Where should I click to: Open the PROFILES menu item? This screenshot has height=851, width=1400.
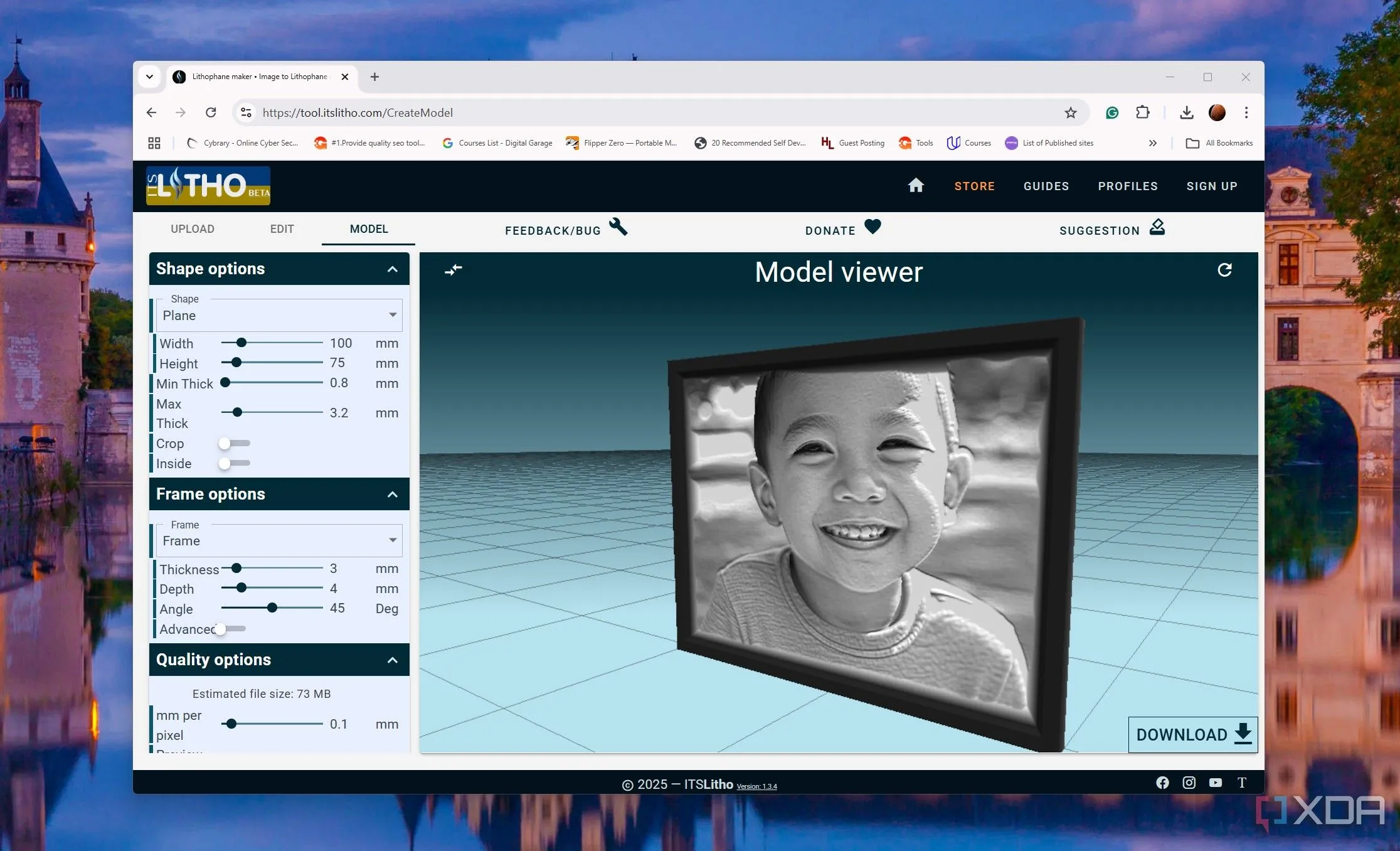(x=1128, y=186)
